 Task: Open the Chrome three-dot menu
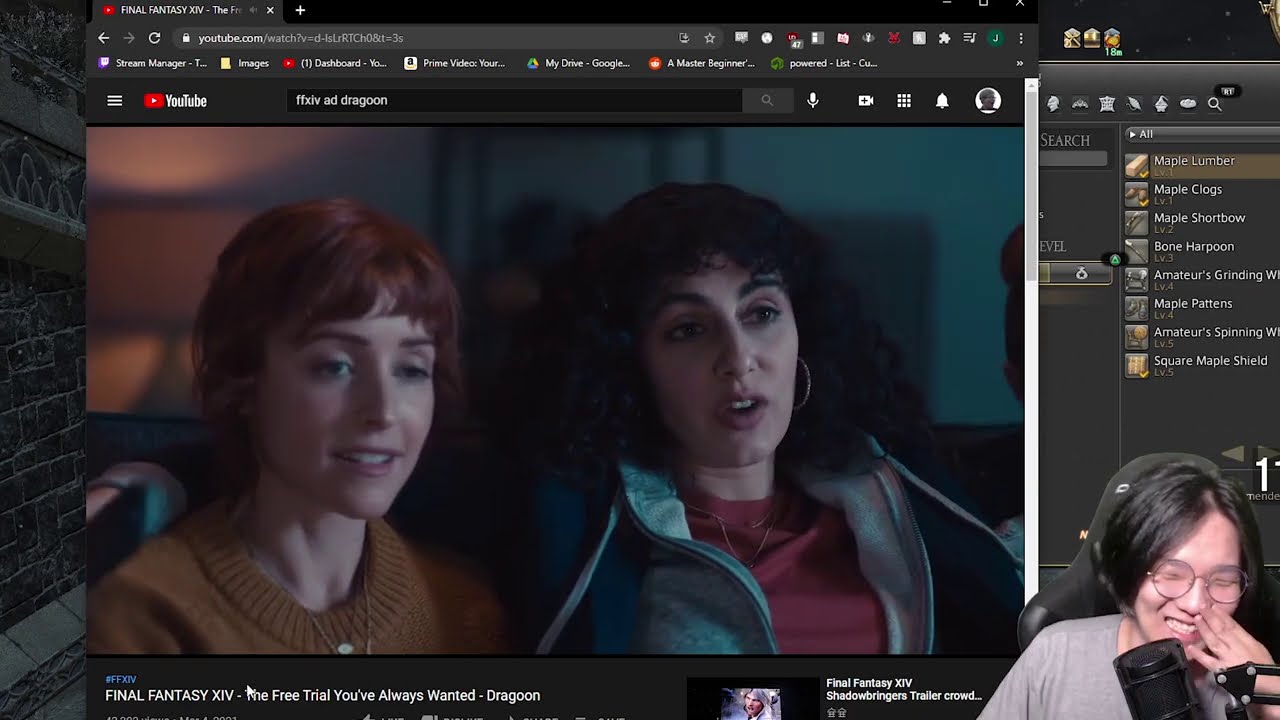point(1021,38)
